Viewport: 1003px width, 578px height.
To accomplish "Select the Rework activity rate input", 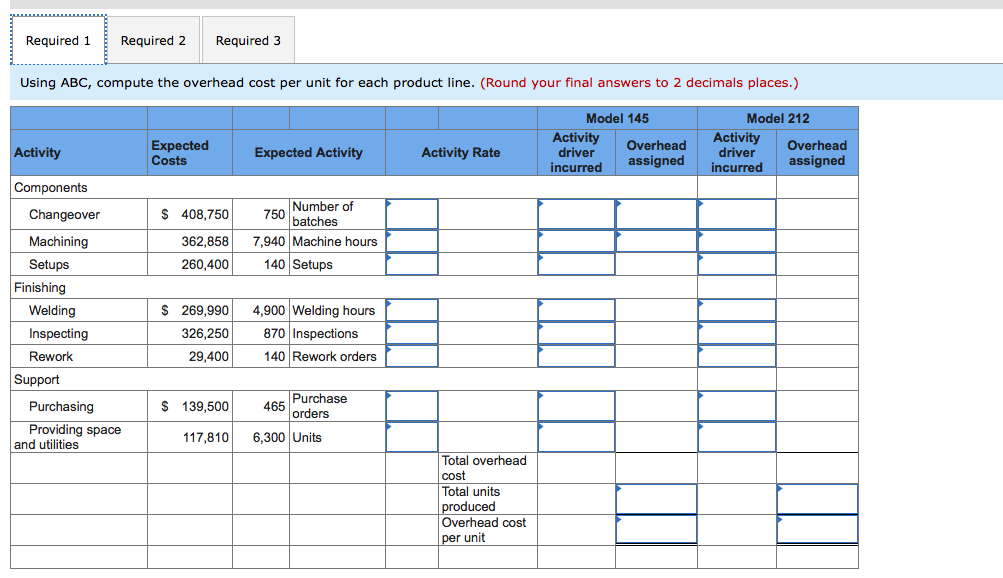I will click(x=412, y=356).
